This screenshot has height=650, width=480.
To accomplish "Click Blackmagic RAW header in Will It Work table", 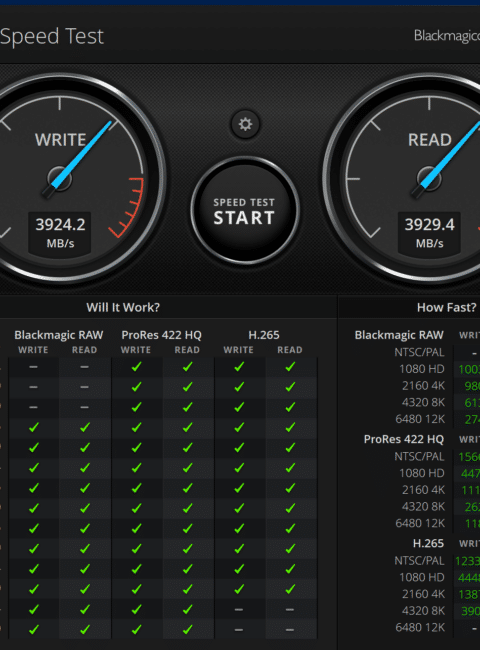I will click(58, 335).
